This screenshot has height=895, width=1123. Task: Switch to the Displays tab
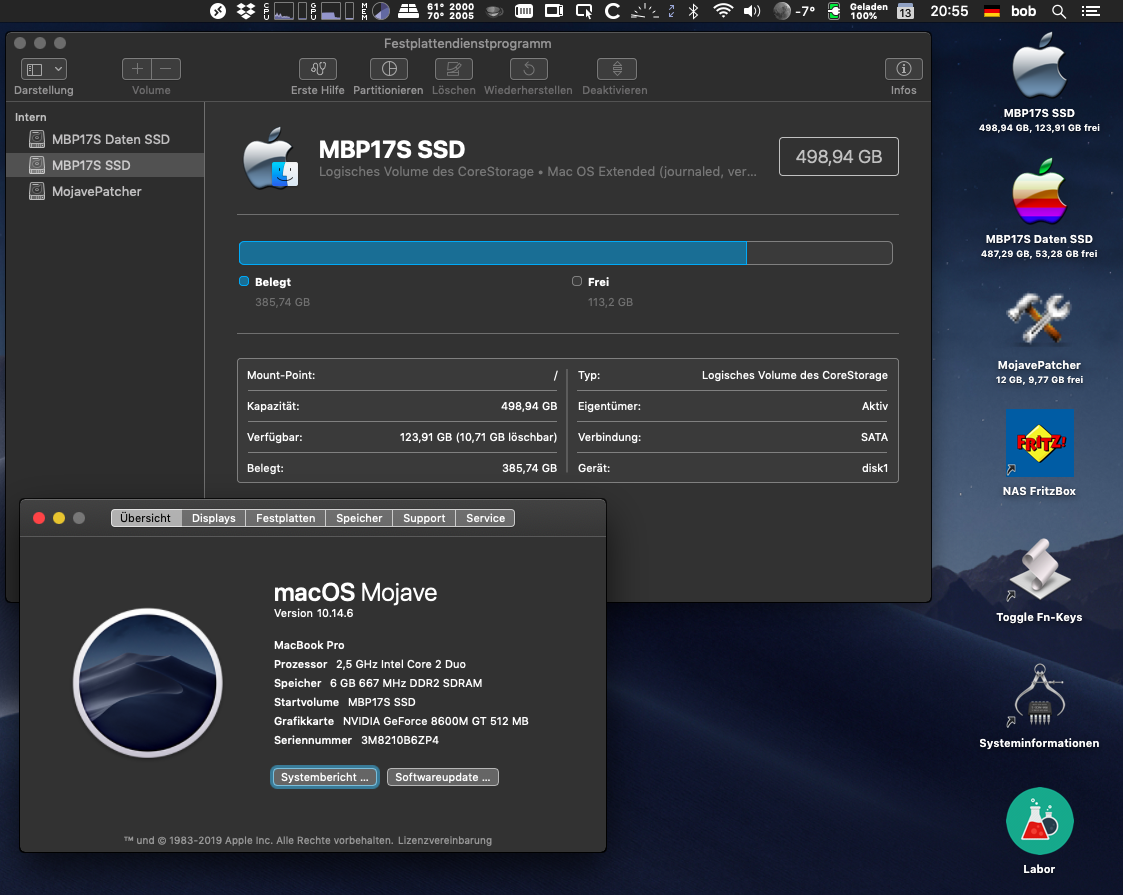pos(213,518)
